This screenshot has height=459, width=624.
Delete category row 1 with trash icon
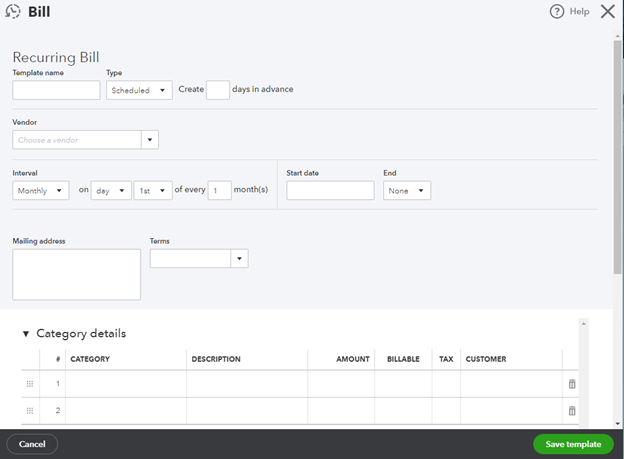[572, 384]
